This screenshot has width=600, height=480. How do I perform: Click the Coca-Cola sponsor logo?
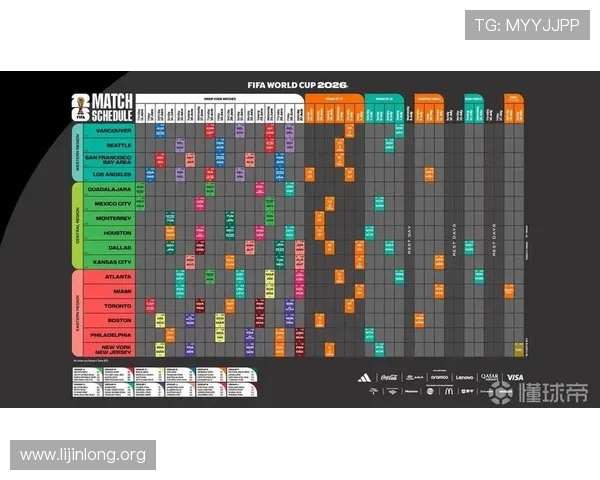pyautogui.click(x=388, y=377)
